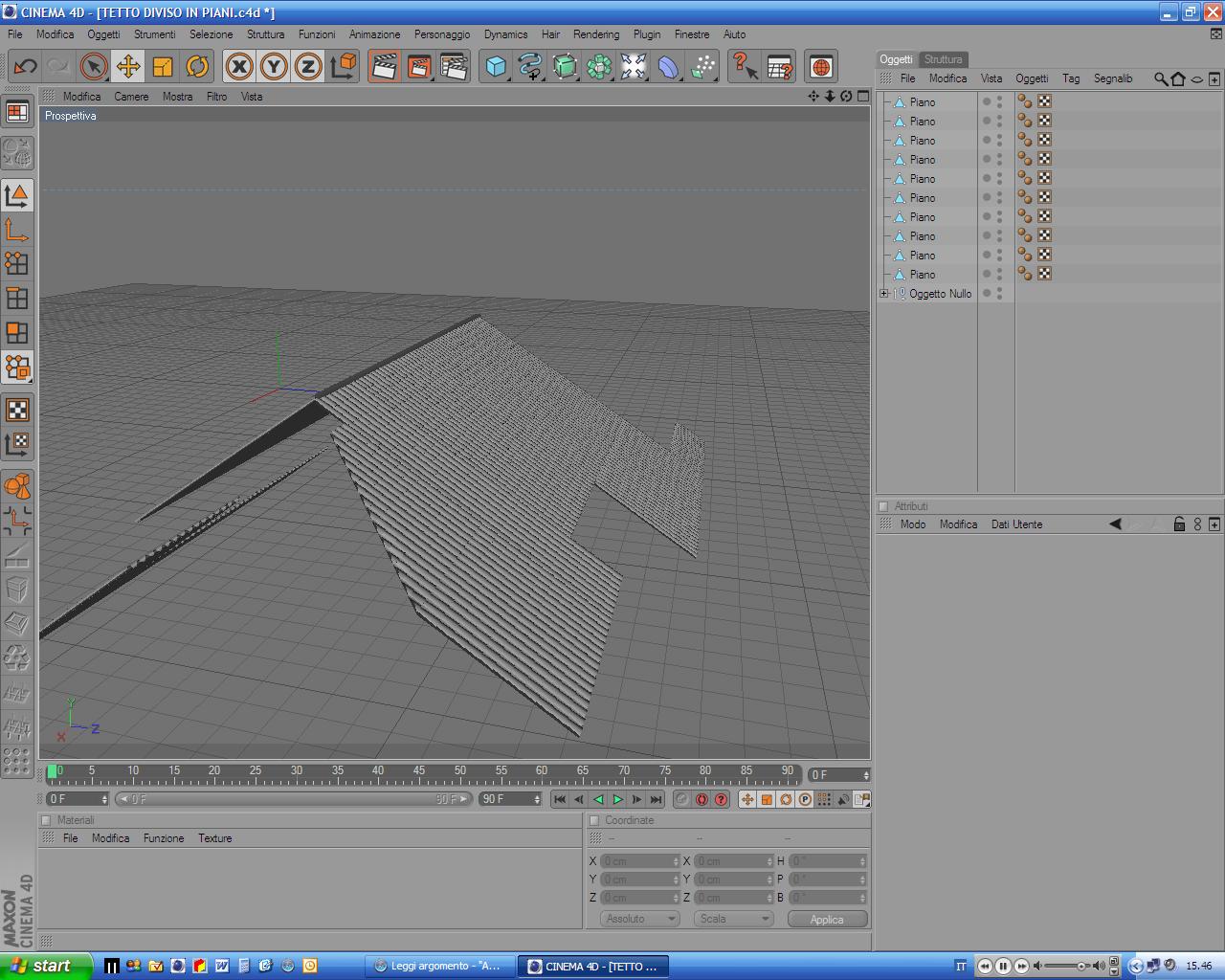The image size is (1225, 980).
Task: Open the viewport Filtro menu
Action: [217, 97]
